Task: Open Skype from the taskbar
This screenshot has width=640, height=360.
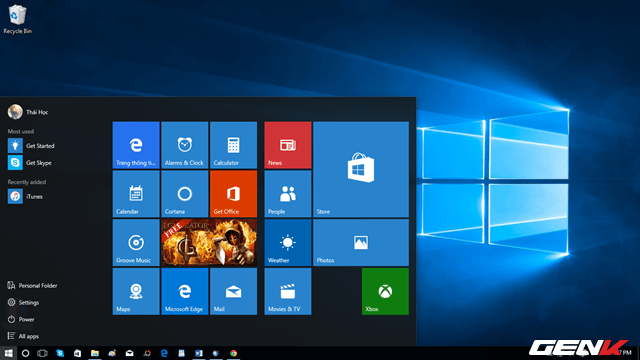Action: coord(60,353)
